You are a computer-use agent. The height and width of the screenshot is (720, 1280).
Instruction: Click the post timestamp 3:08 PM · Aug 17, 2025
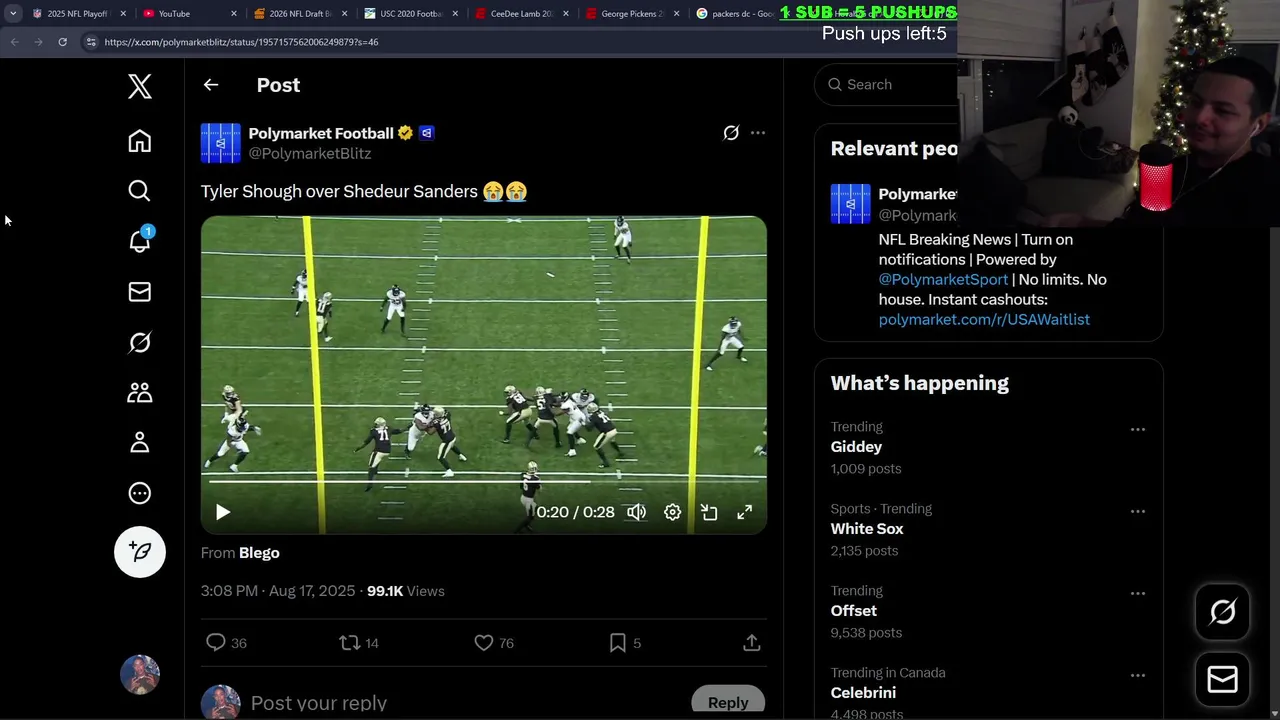278,591
